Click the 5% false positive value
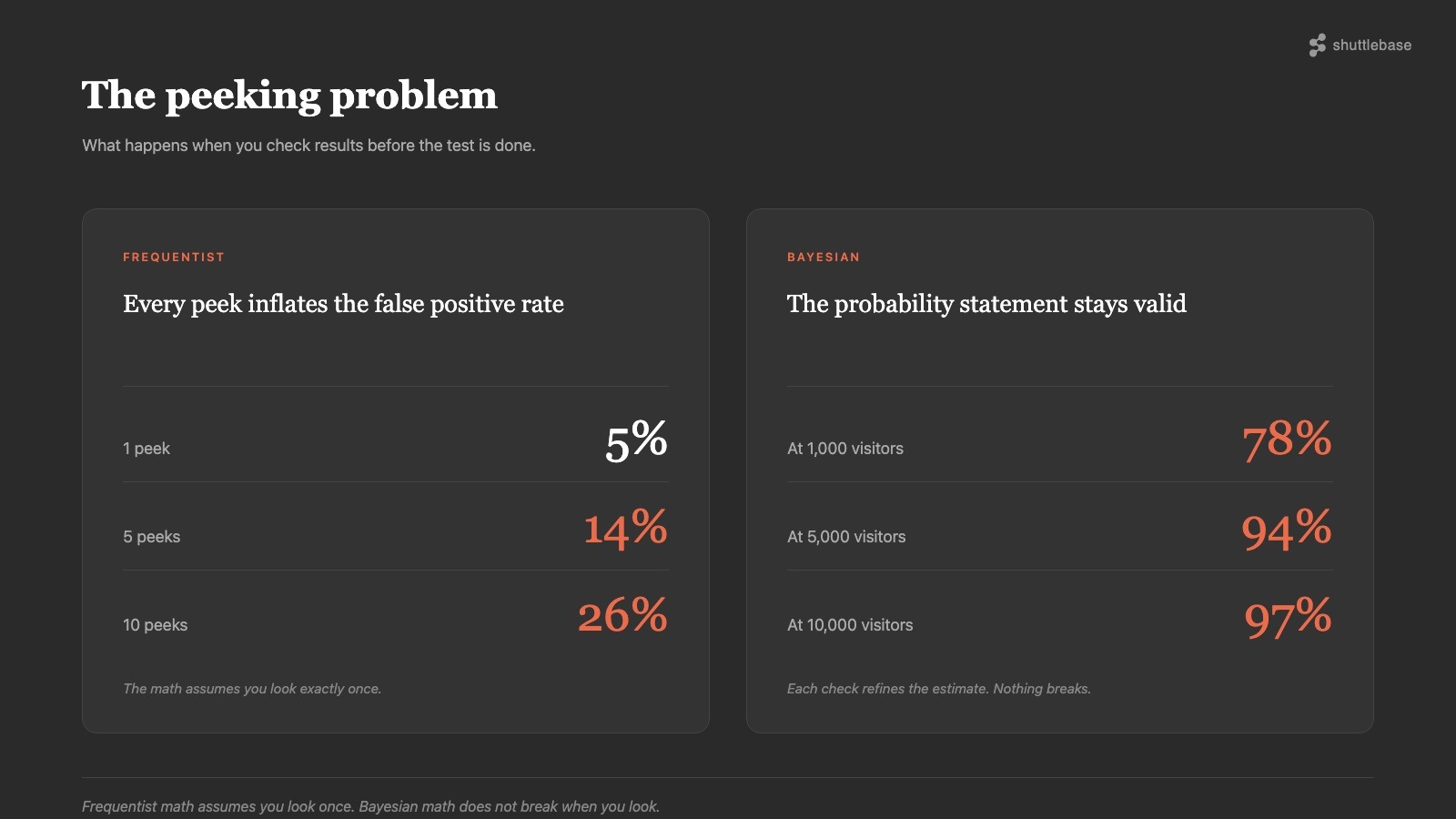The width and height of the screenshot is (1456, 819). (636, 440)
